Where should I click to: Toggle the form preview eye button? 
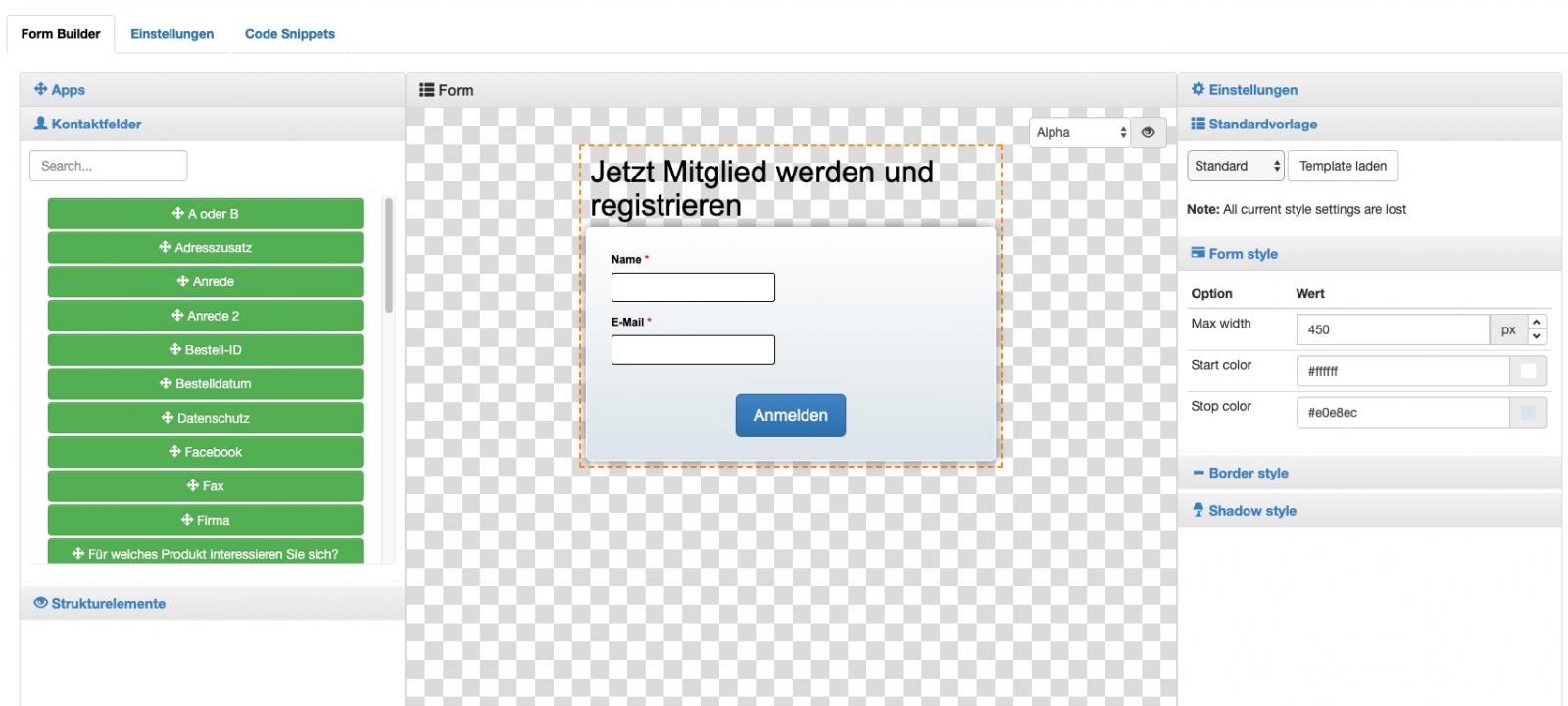pyautogui.click(x=1148, y=132)
